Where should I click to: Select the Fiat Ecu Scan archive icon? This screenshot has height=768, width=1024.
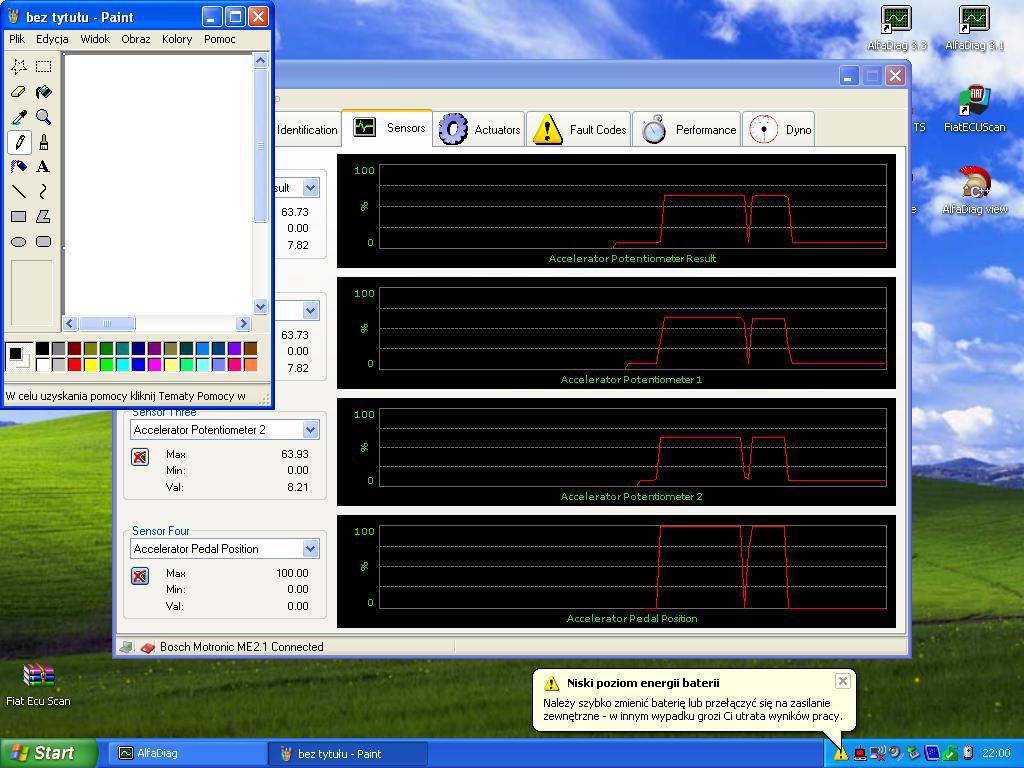[38, 684]
